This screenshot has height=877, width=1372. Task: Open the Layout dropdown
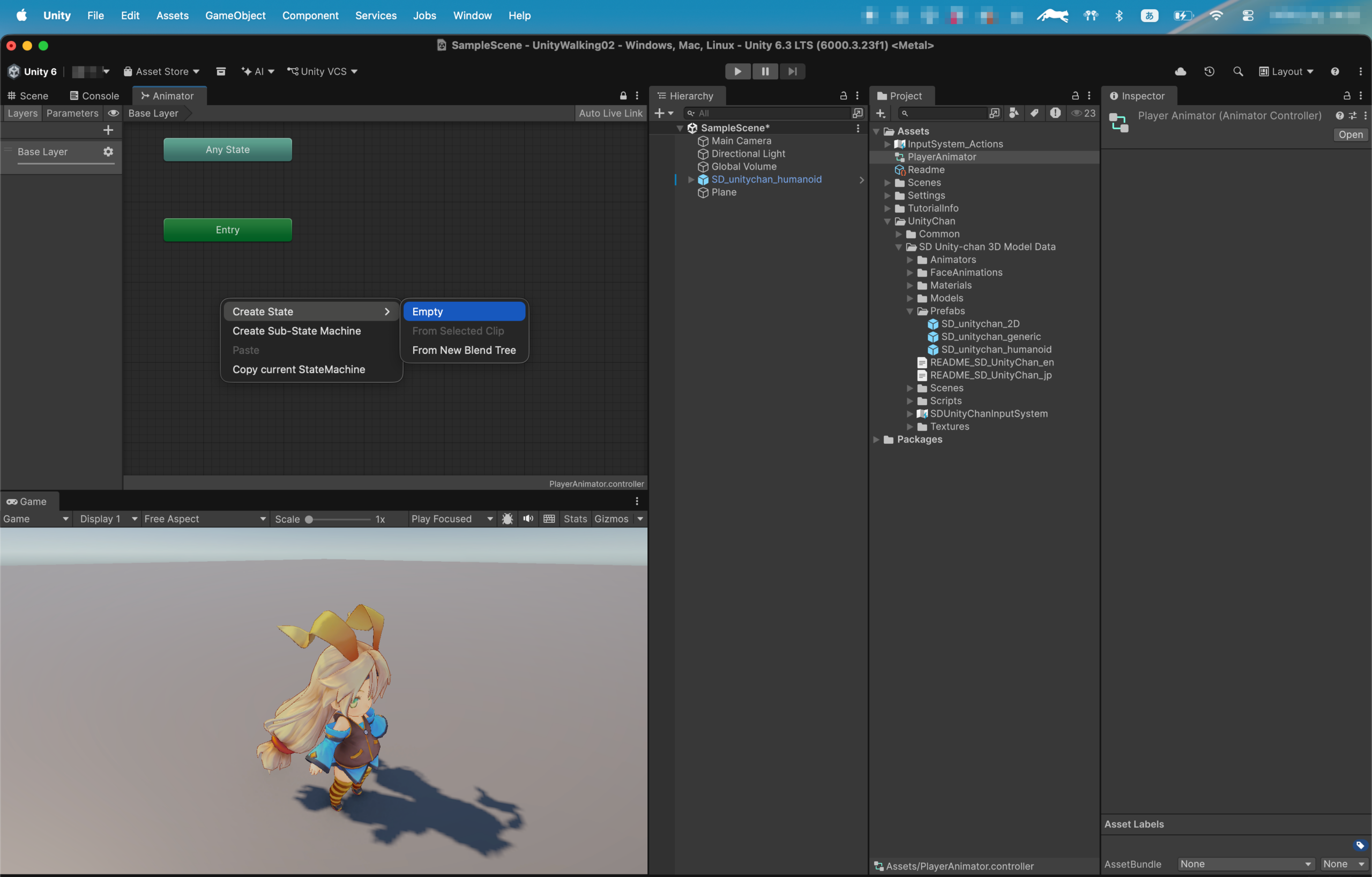click(1286, 71)
